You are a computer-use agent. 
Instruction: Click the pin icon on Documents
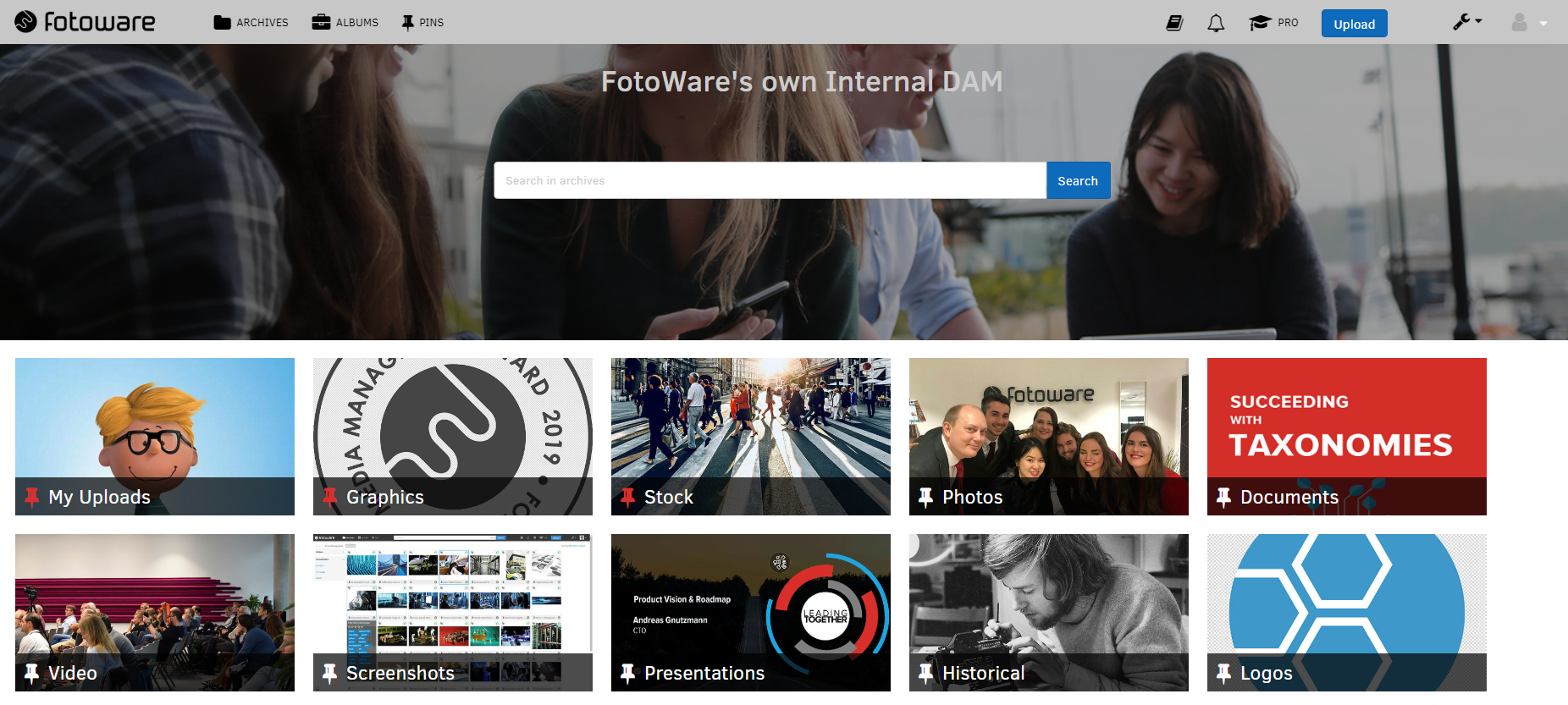tap(1224, 498)
